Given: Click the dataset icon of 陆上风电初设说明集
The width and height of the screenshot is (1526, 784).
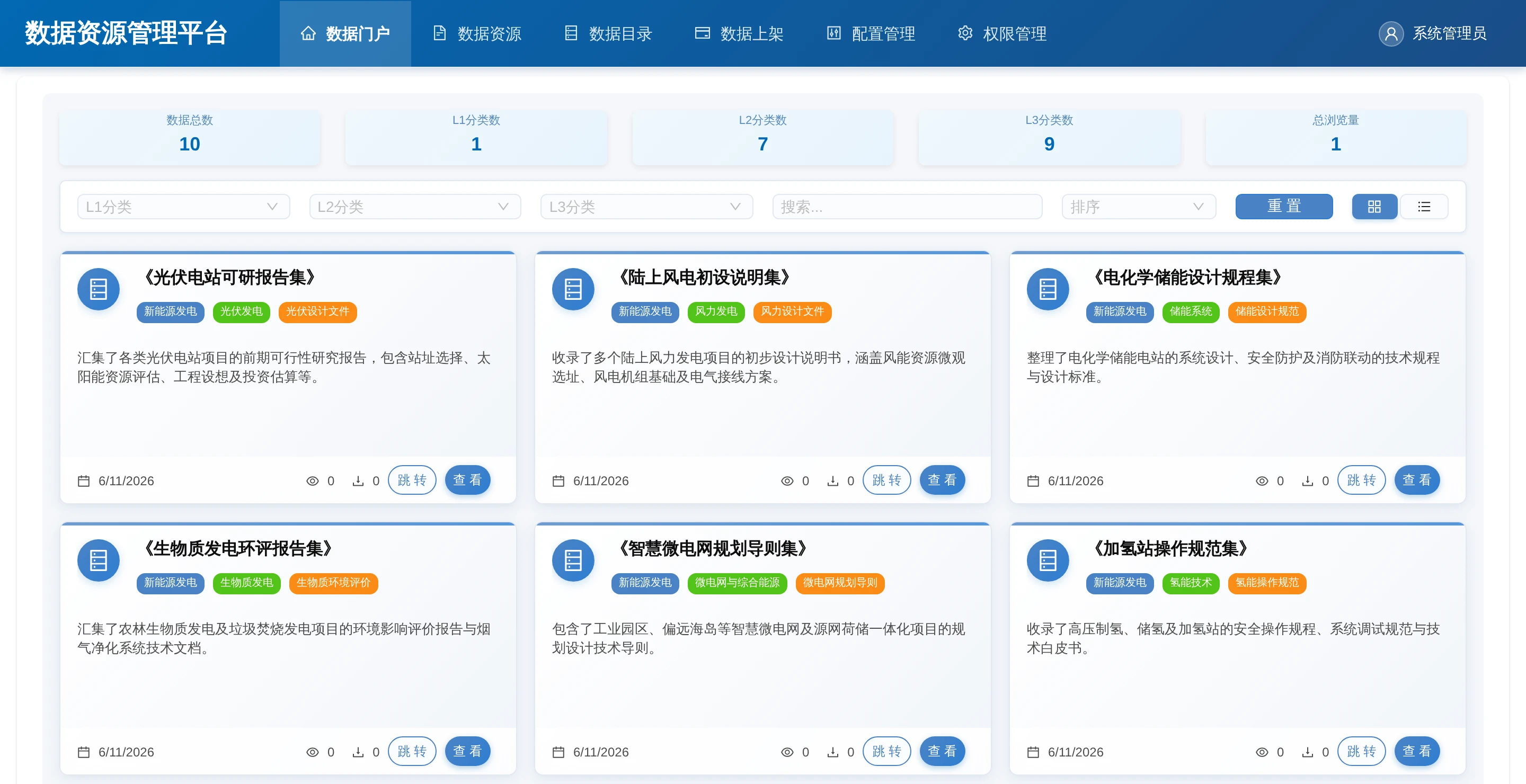Looking at the screenshot, I should pos(573,289).
